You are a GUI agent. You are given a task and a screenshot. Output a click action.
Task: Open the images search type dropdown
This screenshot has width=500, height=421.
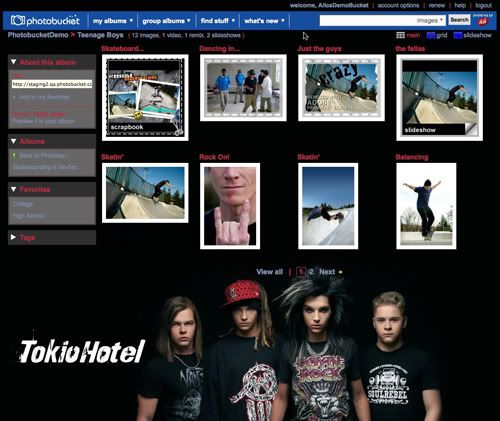430,20
